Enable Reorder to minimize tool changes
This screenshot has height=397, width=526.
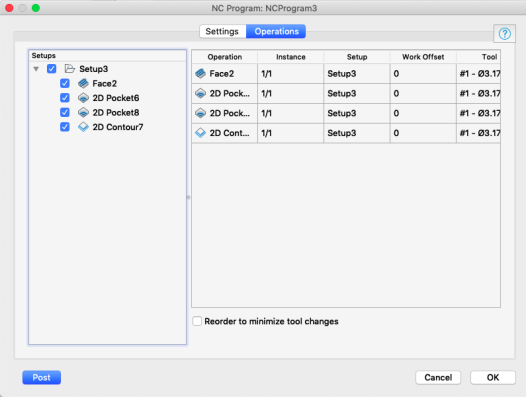pos(197,321)
